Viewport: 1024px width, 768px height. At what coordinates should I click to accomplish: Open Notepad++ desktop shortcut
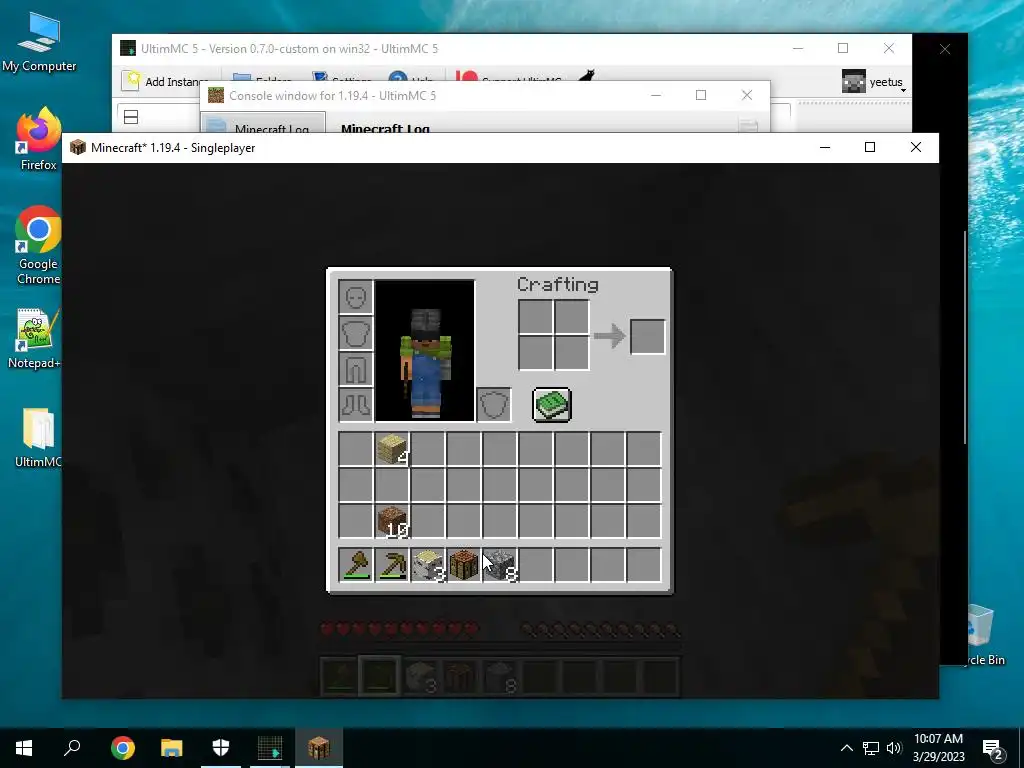(x=35, y=338)
